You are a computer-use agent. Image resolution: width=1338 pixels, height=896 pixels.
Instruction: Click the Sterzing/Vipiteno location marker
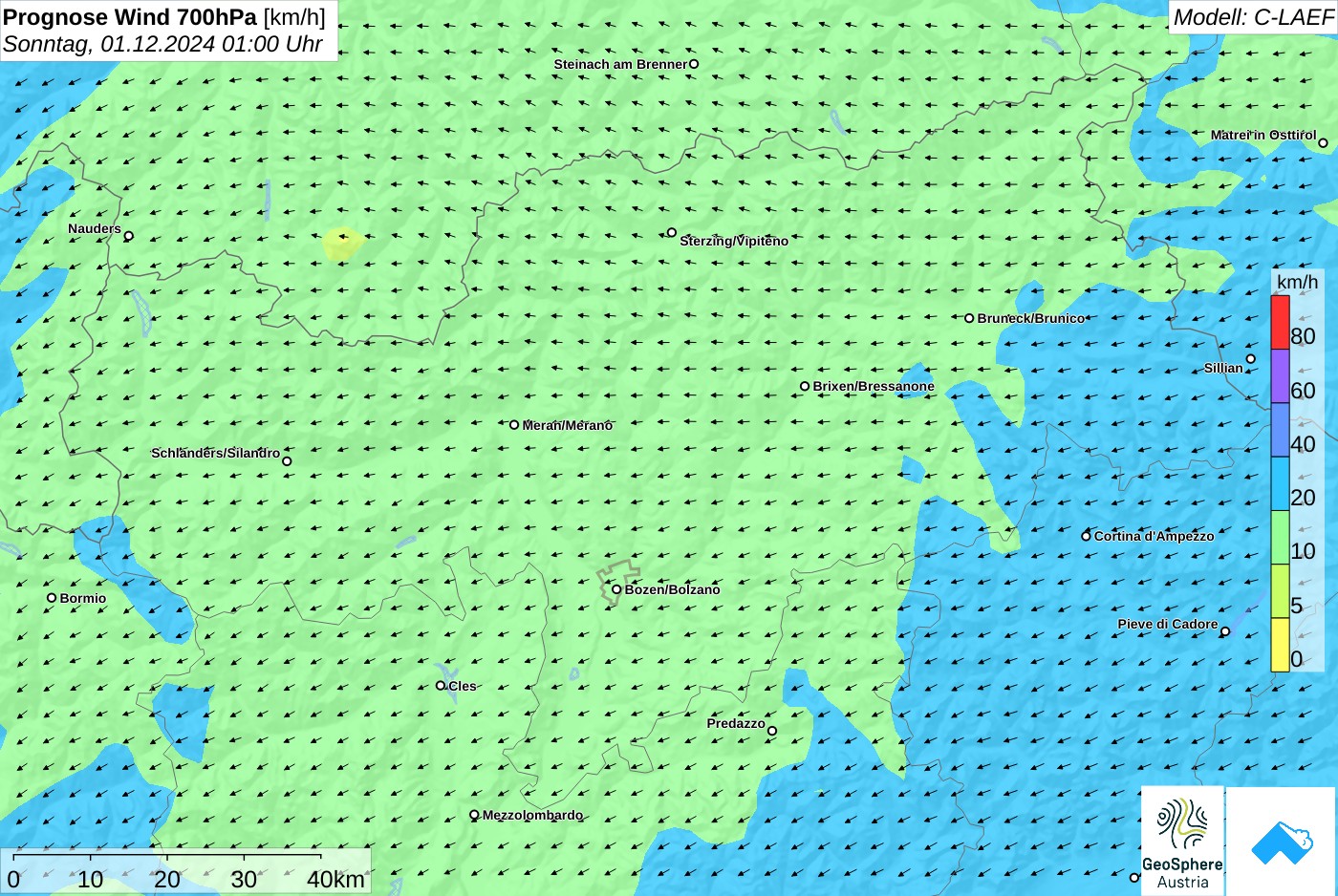pyautogui.click(x=672, y=232)
